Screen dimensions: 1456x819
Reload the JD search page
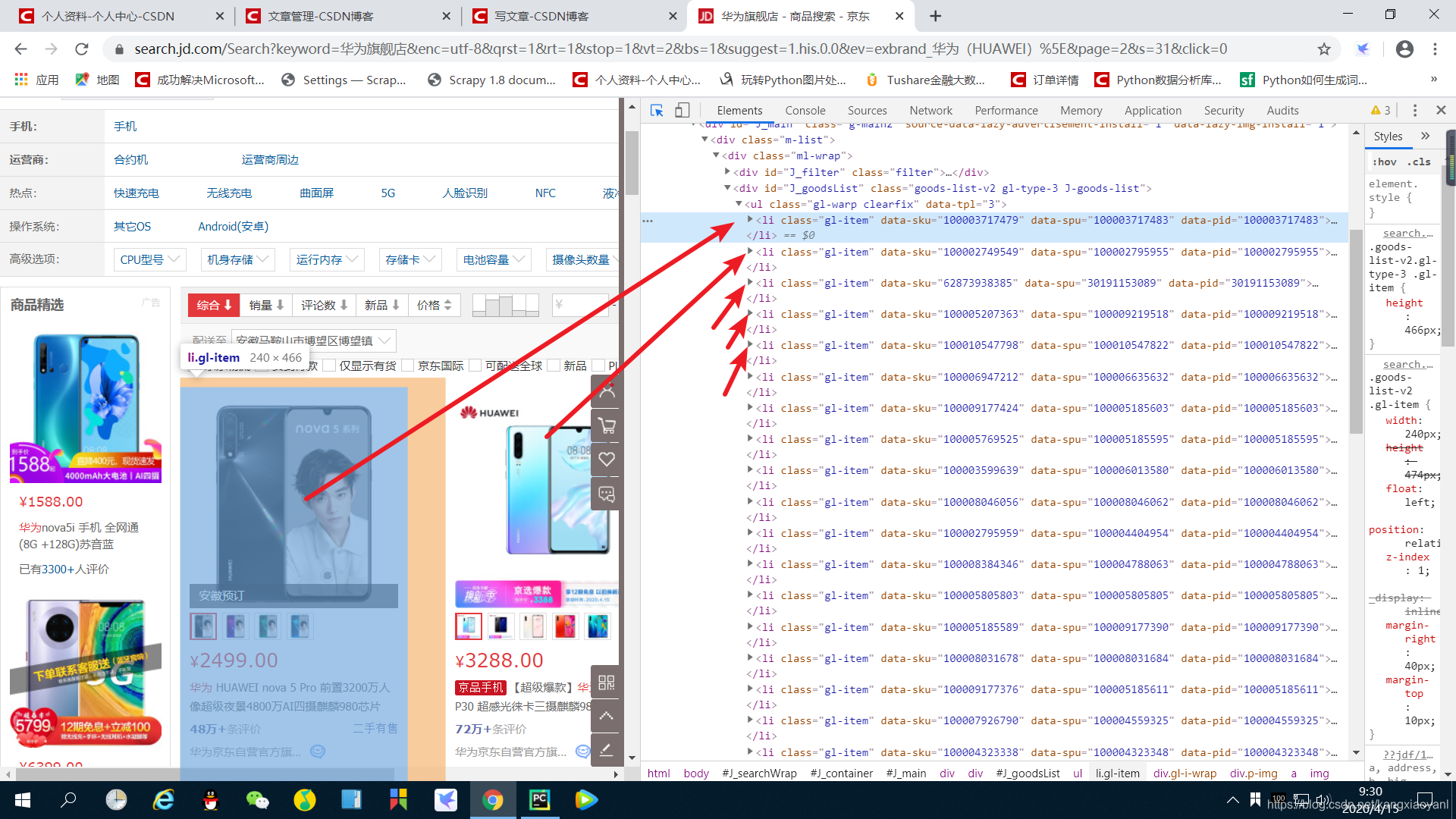[82, 49]
